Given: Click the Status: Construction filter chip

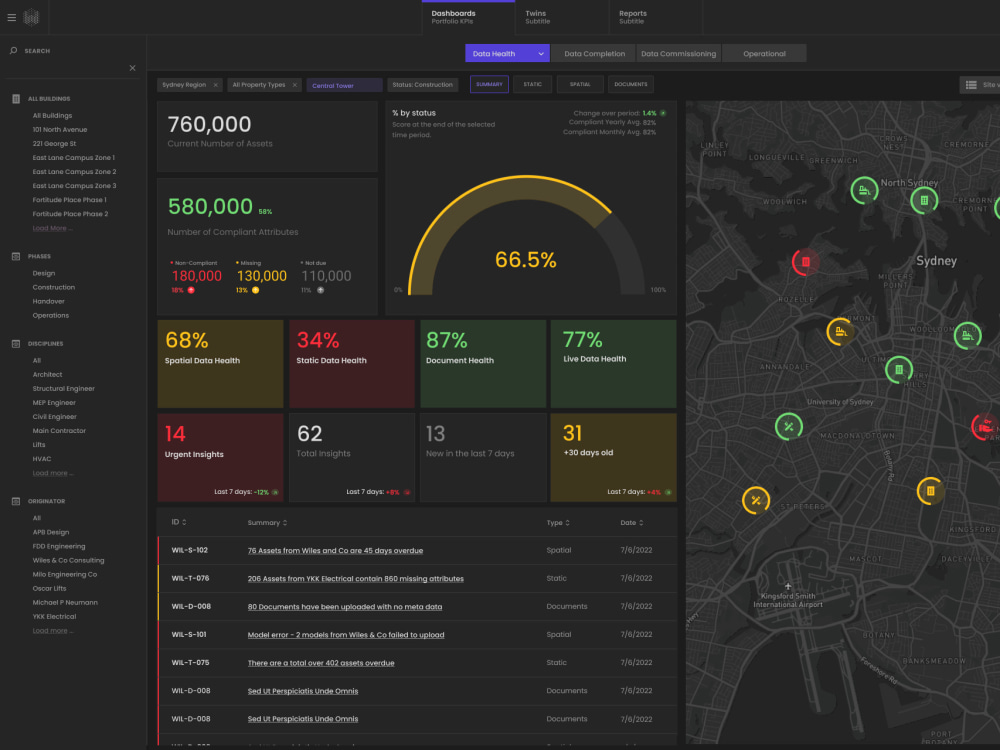Looking at the screenshot, I should (422, 85).
